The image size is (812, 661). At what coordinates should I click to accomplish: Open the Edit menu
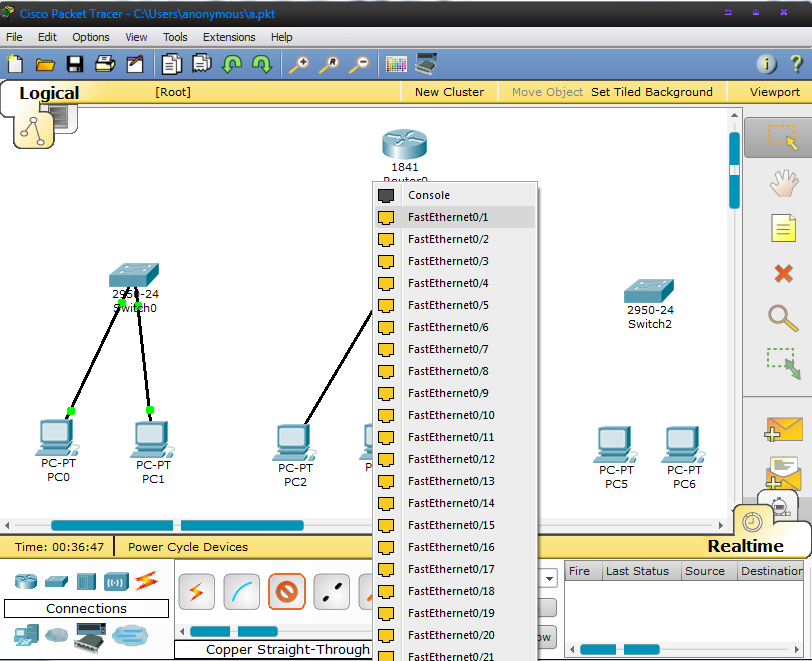point(47,37)
